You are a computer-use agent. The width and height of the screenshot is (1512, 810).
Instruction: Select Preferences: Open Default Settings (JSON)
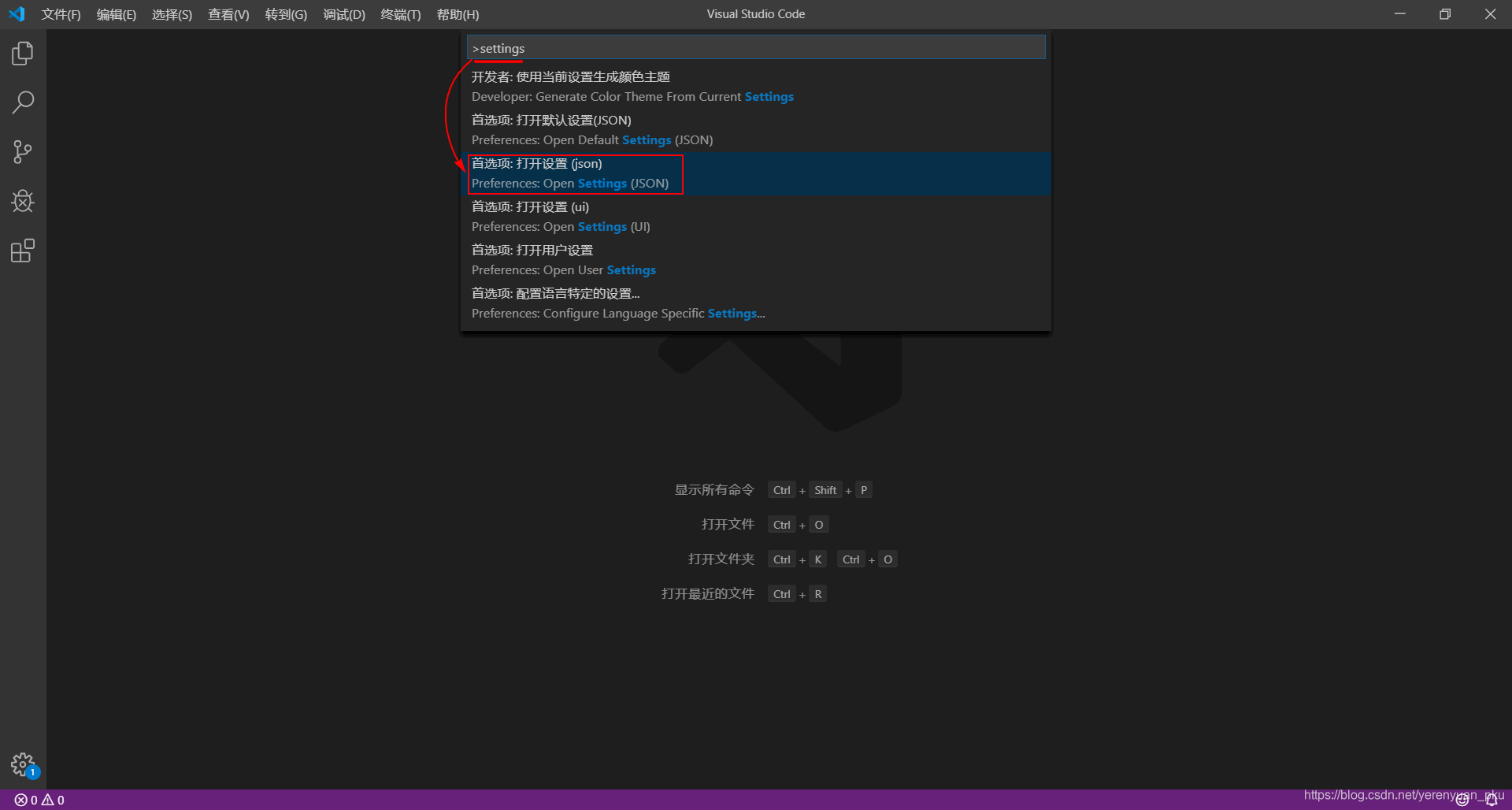click(756, 130)
